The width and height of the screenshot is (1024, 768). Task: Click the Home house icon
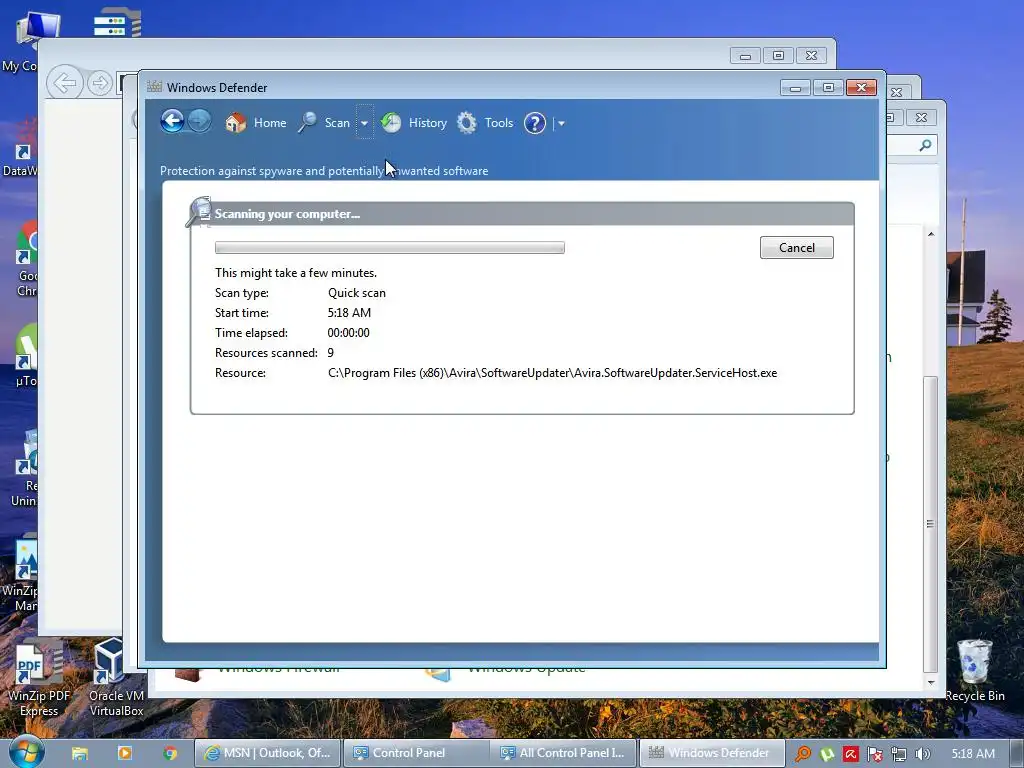click(236, 122)
